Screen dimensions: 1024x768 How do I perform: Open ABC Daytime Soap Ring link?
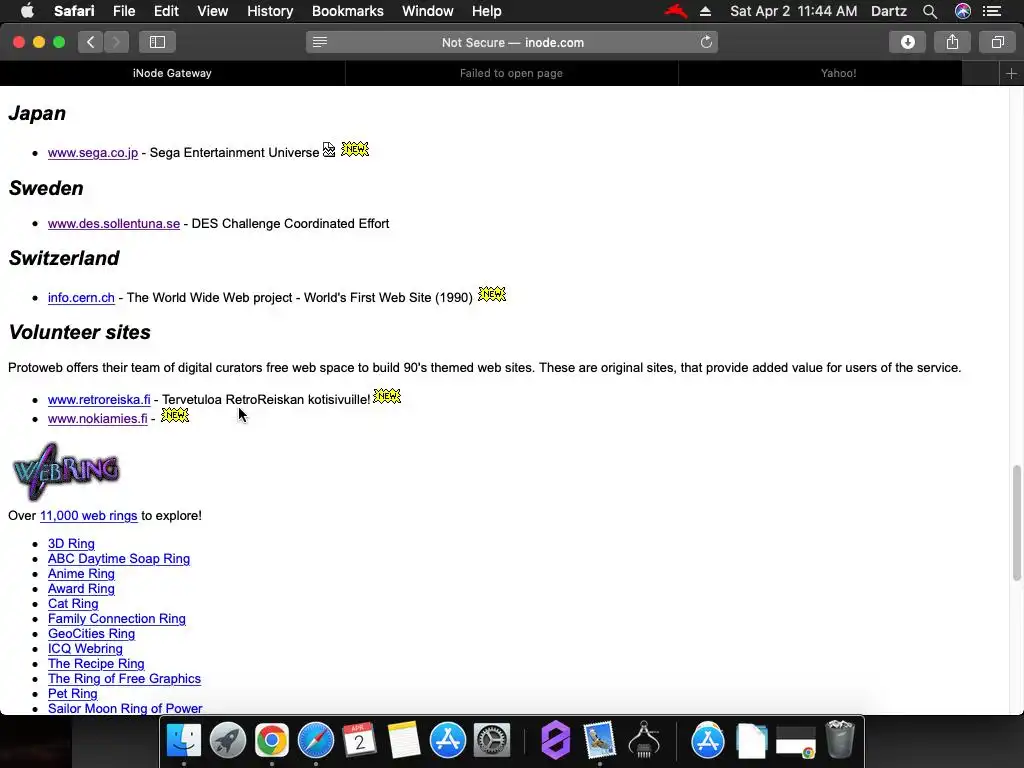click(119, 559)
